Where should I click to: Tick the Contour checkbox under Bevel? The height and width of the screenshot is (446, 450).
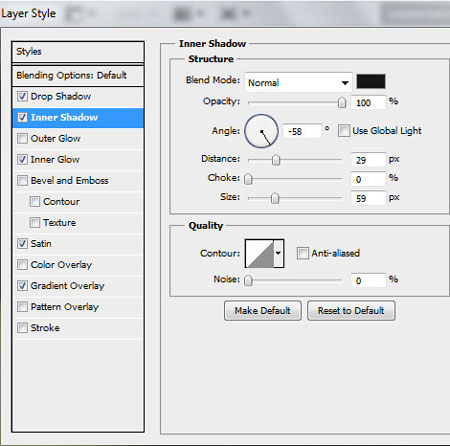(x=35, y=202)
